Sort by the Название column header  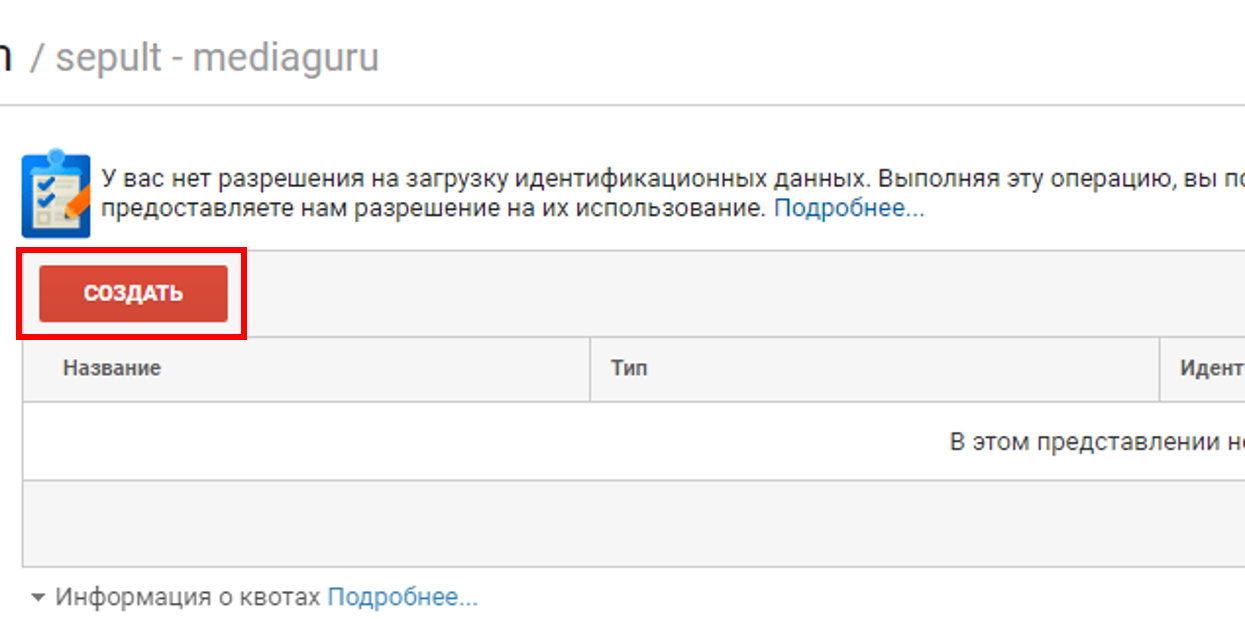point(112,368)
